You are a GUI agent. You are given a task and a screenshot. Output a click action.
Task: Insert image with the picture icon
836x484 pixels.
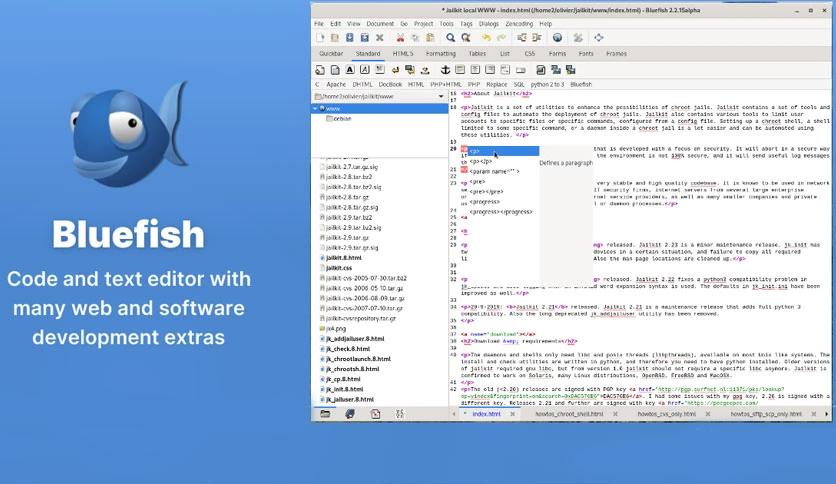tap(541, 70)
